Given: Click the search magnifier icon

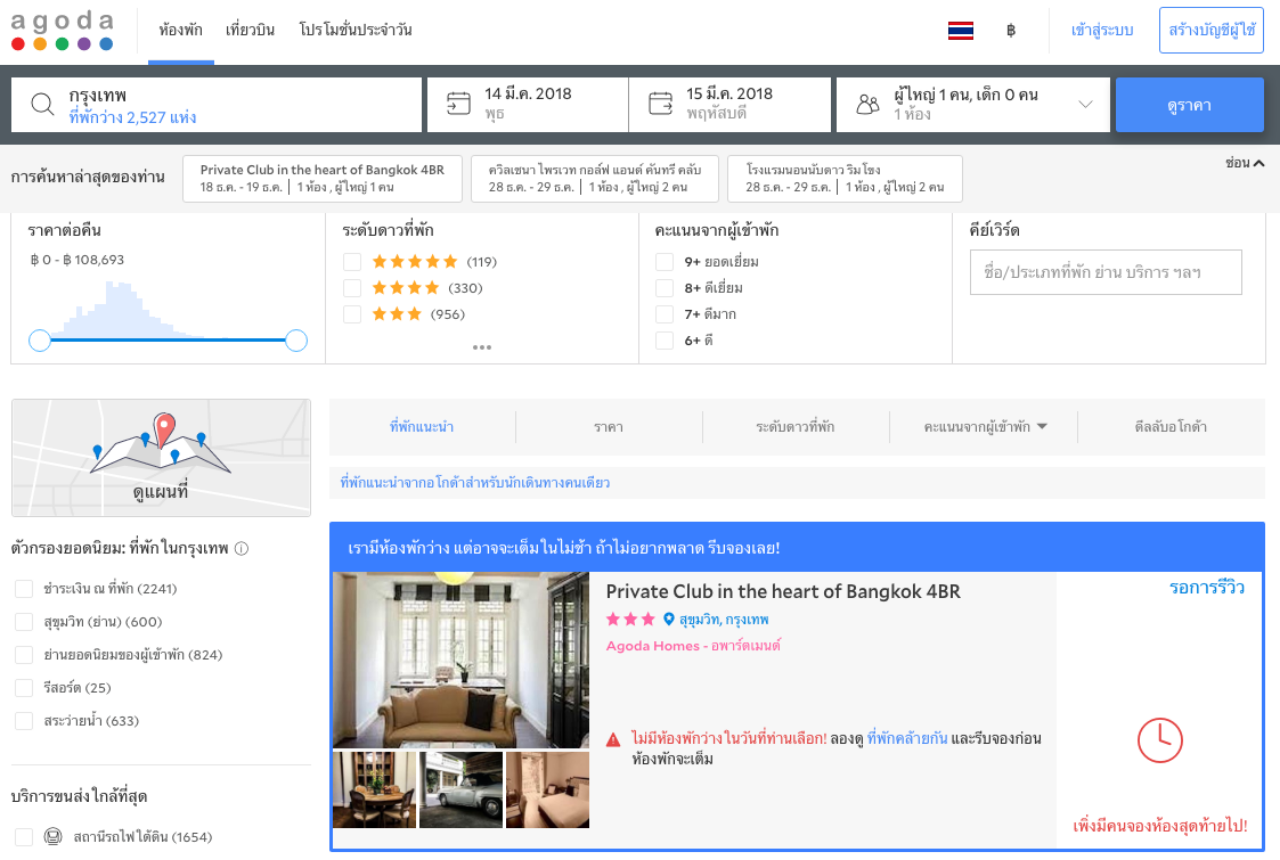Looking at the screenshot, I should tap(42, 104).
